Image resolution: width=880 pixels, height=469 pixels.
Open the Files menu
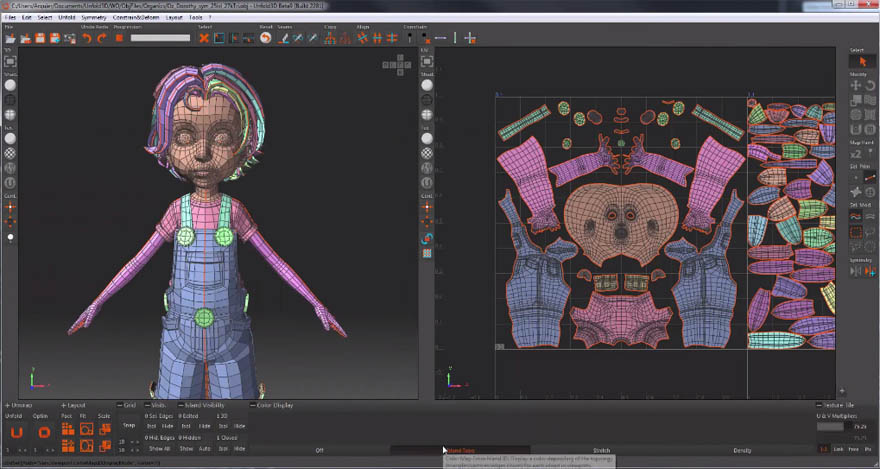coord(10,17)
